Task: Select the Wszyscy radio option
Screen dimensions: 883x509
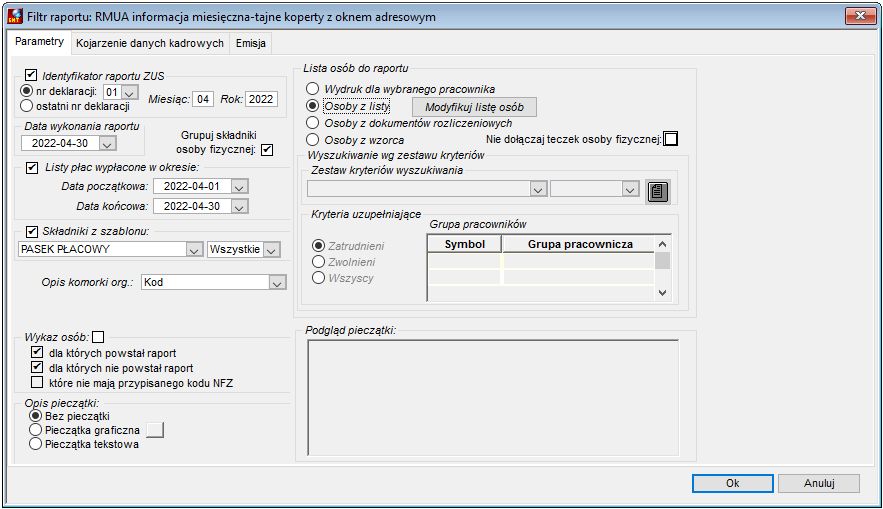Action: point(319,278)
